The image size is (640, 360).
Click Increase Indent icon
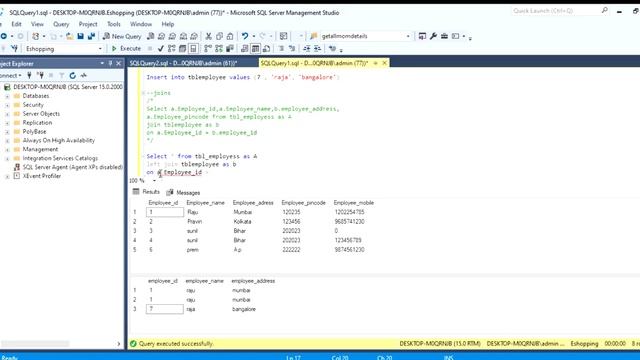[317, 49]
